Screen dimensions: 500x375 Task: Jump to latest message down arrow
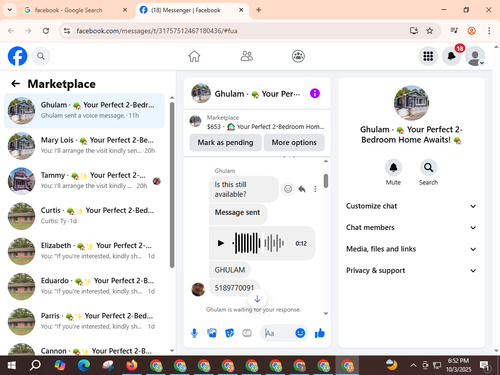(257, 299)
